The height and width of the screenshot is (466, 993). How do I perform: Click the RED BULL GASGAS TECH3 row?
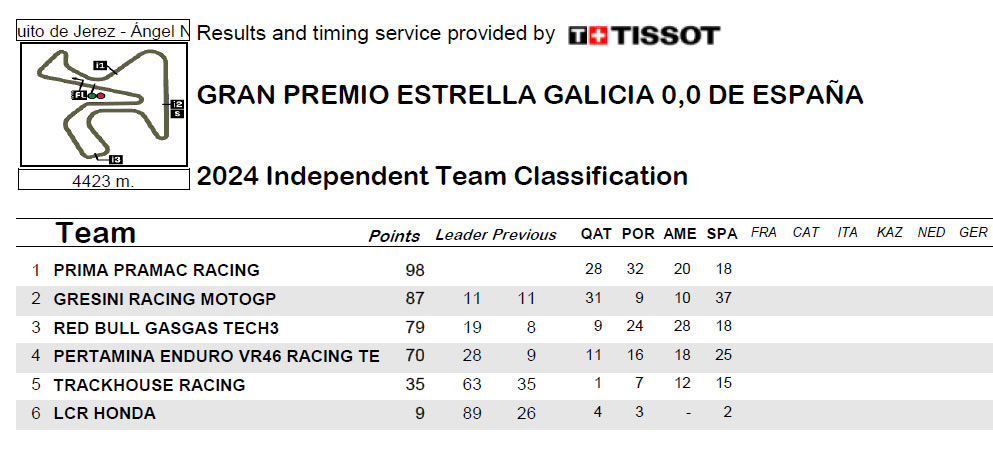pyautogui.click(x=504, y=327)
